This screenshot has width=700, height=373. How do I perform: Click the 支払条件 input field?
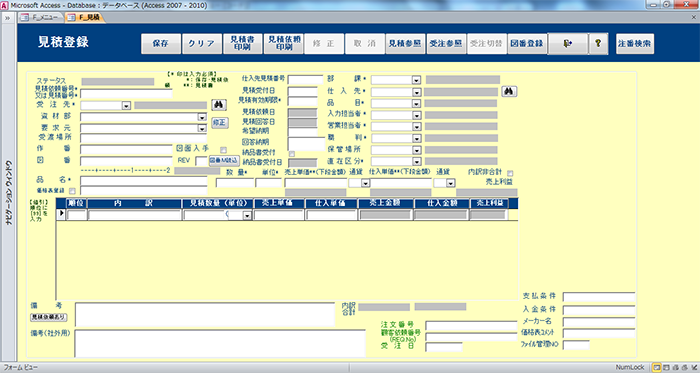(x=599, y=297)
